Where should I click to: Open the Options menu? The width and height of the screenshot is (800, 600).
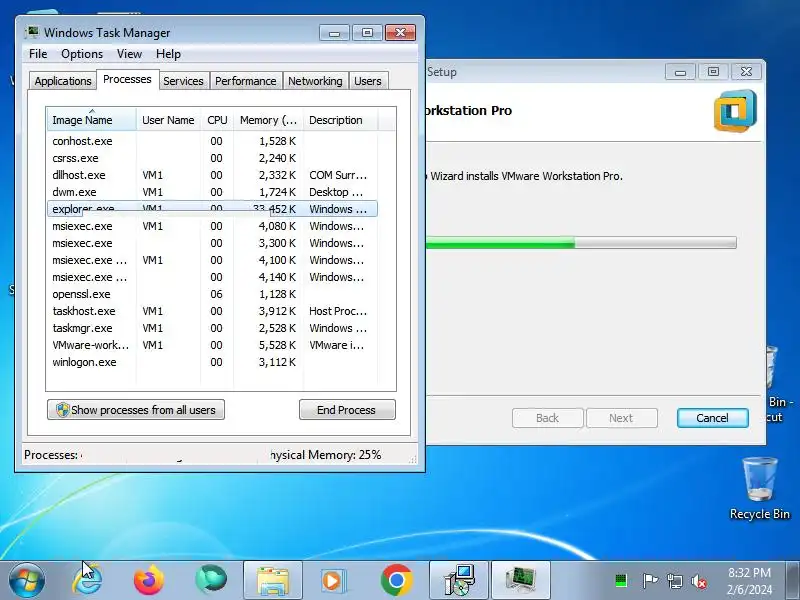coord(82,54)
